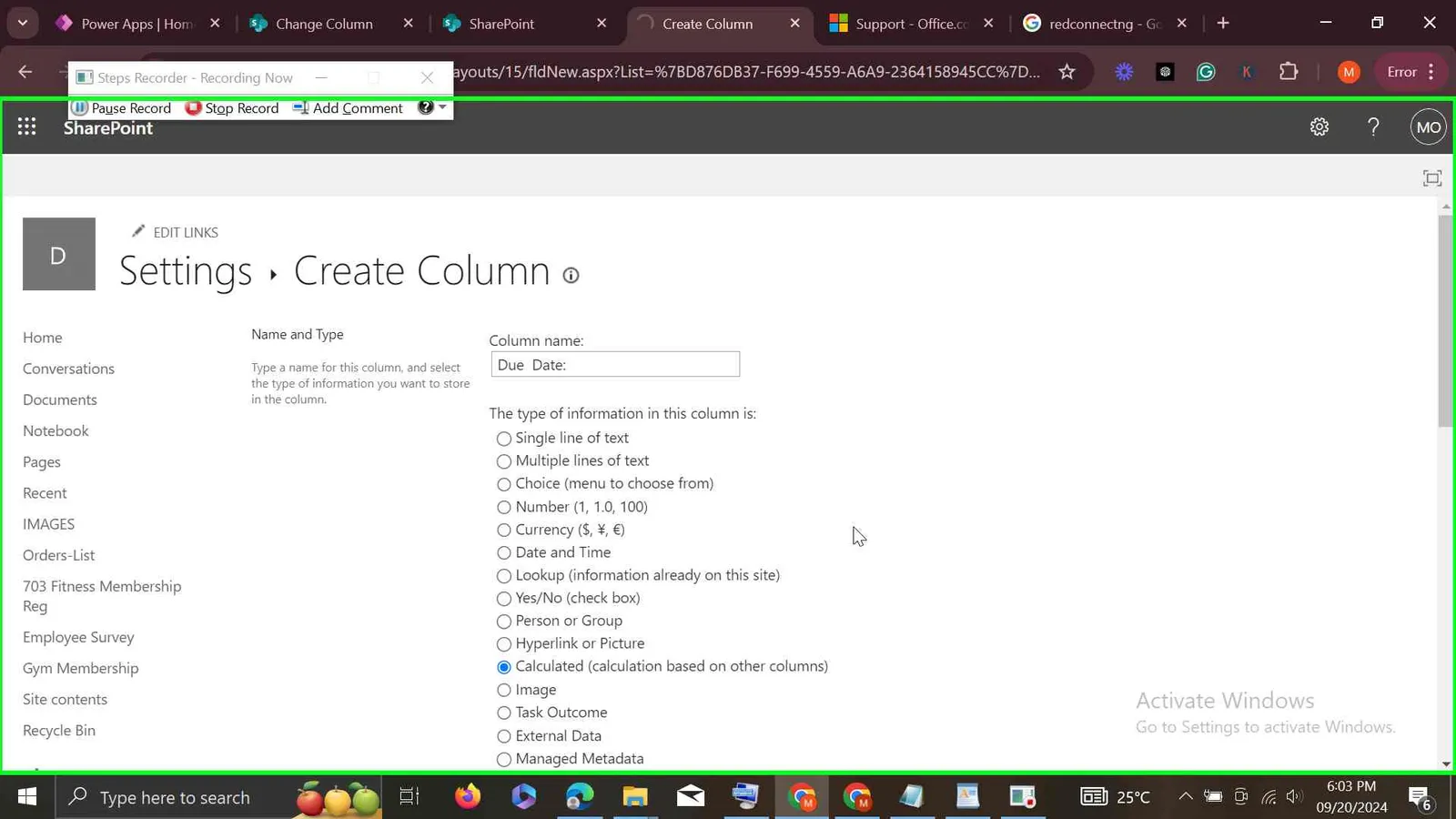Open the MO account avatar menu

tap(1429, 127)
